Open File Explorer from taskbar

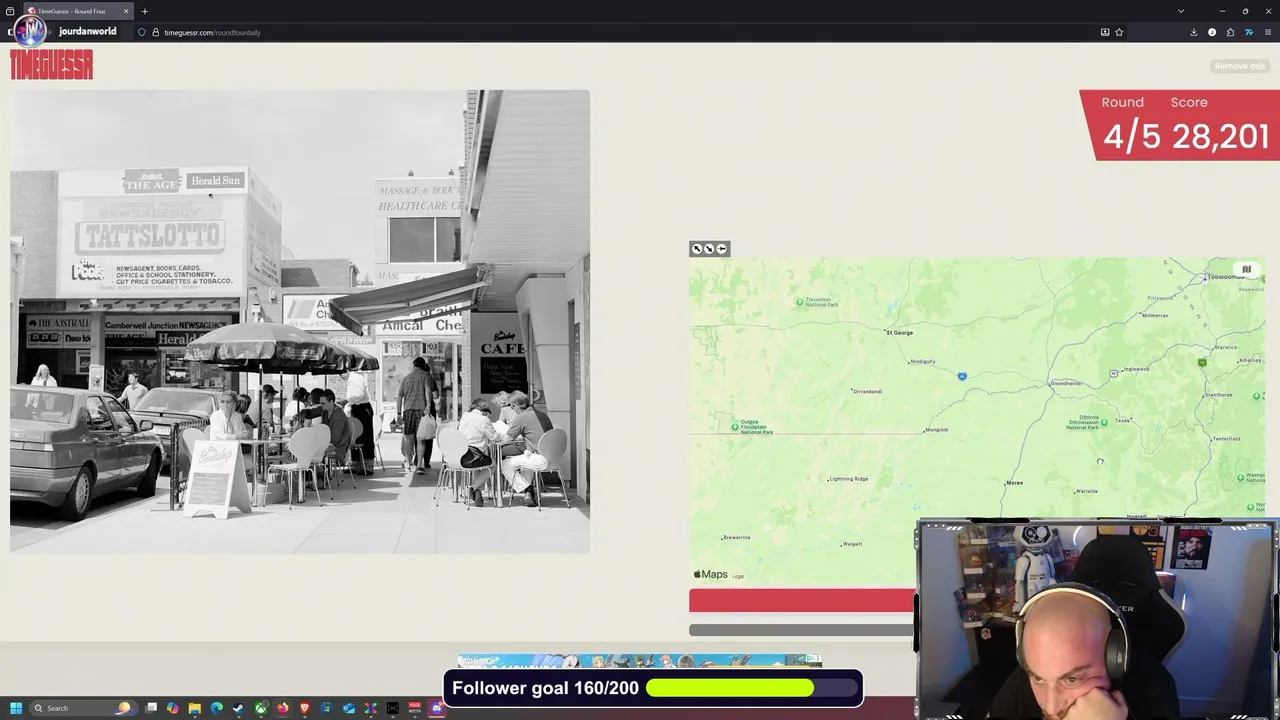pos(195,708)
